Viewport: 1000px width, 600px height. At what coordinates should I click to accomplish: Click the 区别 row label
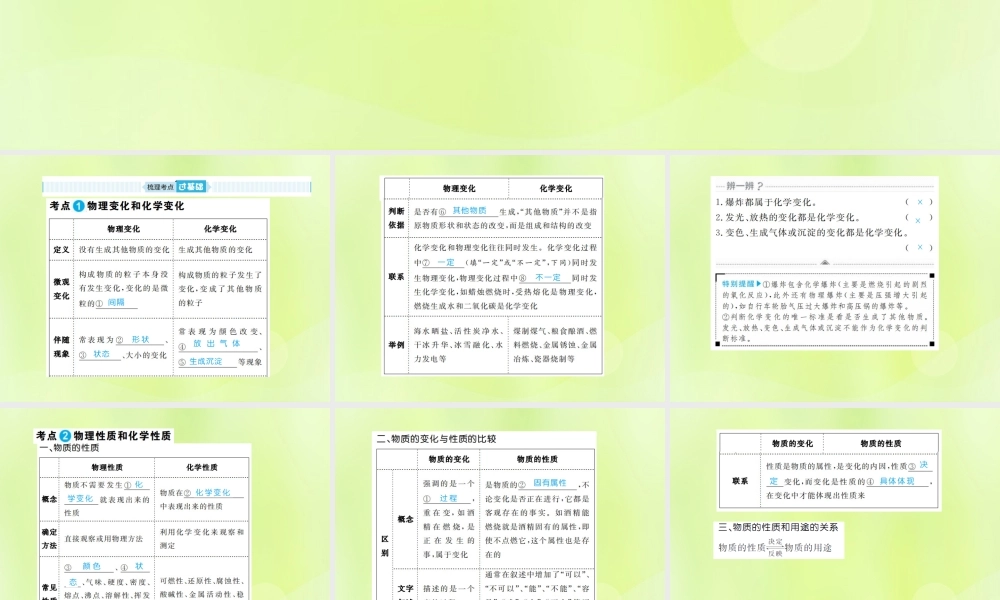pyautogui.click(x=385, y=546)
